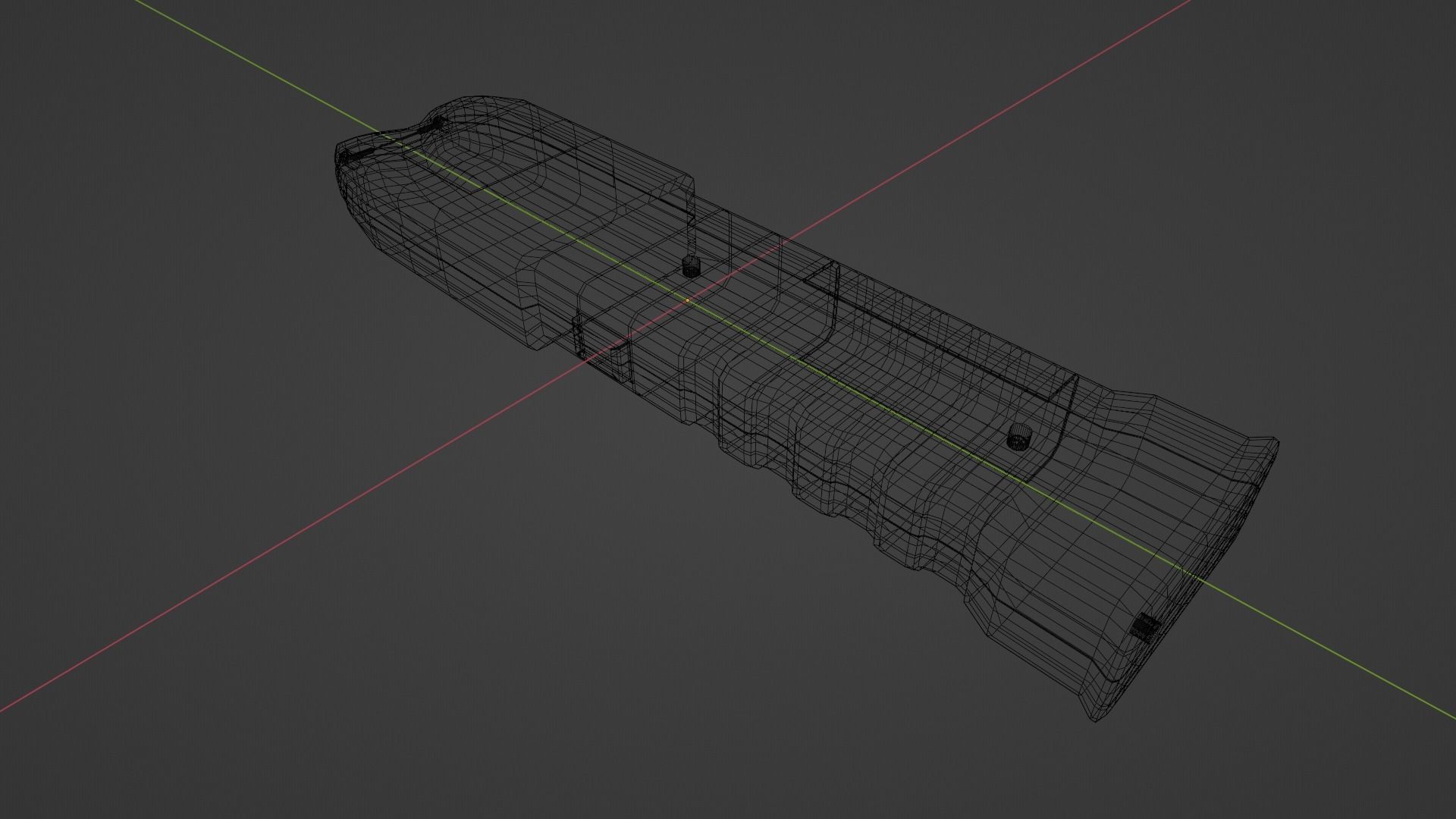
Task: Click the orange object origin point
Action: tap(688, 300)
